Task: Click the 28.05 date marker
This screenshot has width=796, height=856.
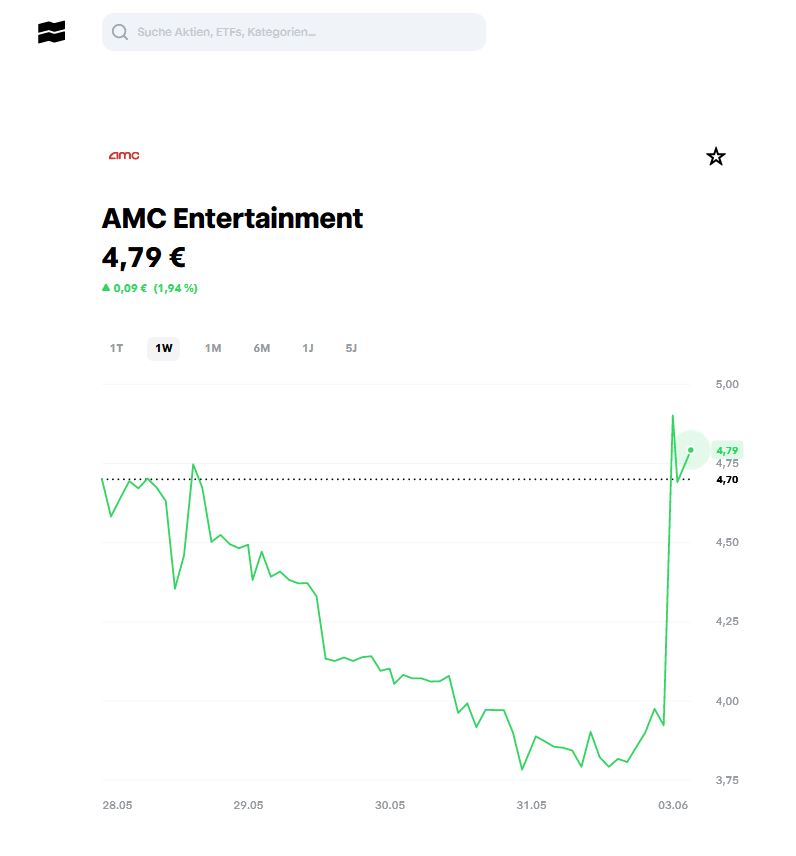Action: tap(117, 805)
